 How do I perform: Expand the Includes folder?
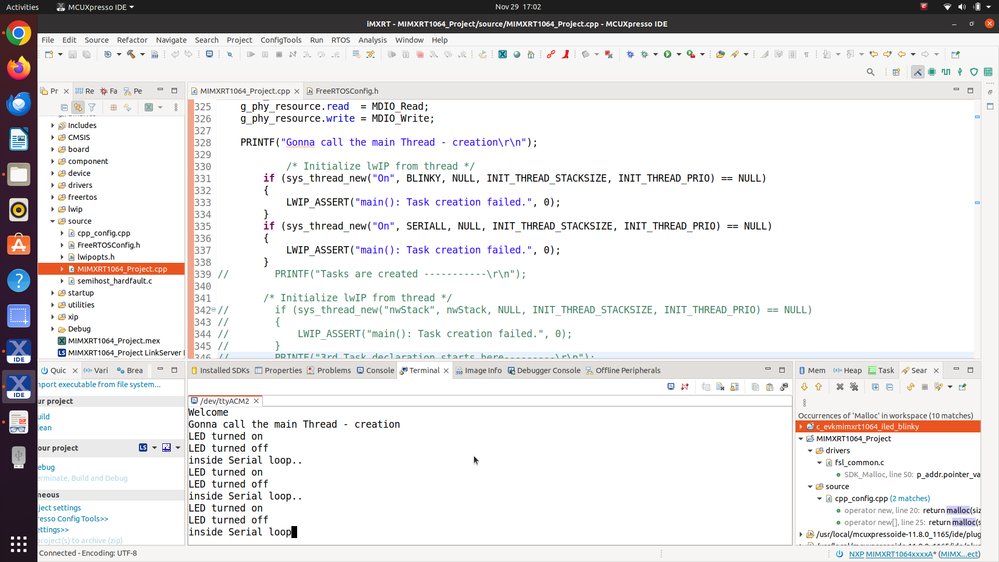pos(53,126)
